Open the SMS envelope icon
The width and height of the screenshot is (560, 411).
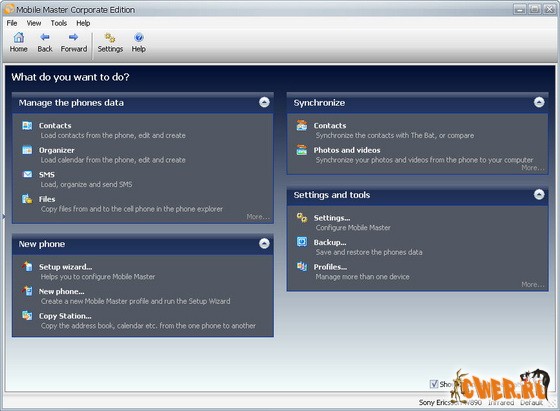pyautogui.click(x=27, y=174)
